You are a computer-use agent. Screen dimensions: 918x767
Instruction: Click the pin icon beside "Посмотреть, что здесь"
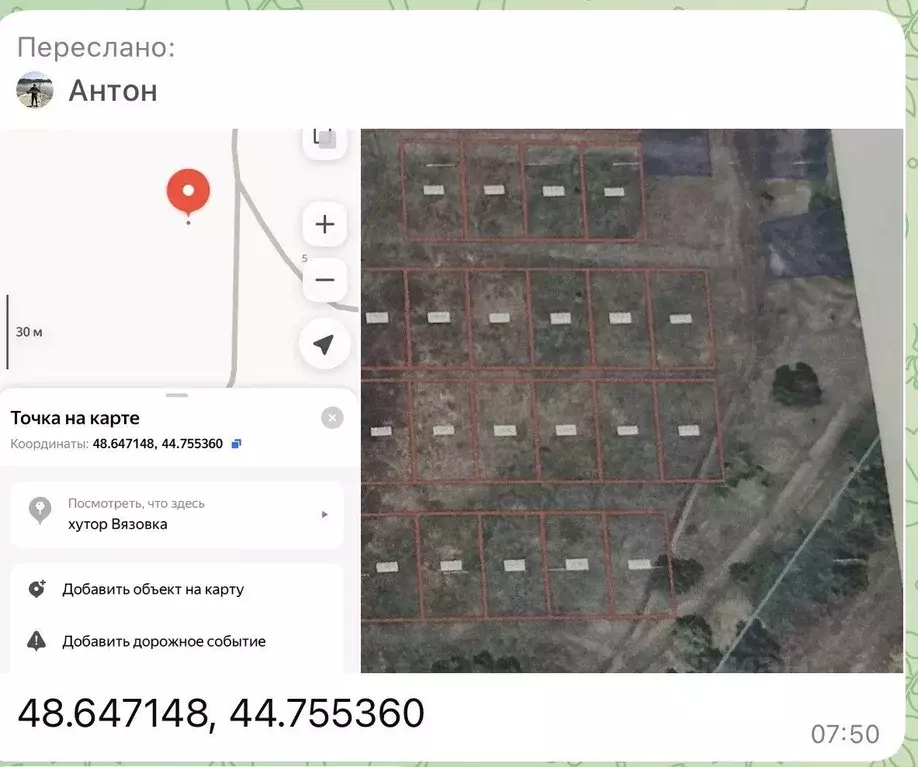(x=39, y=512)
